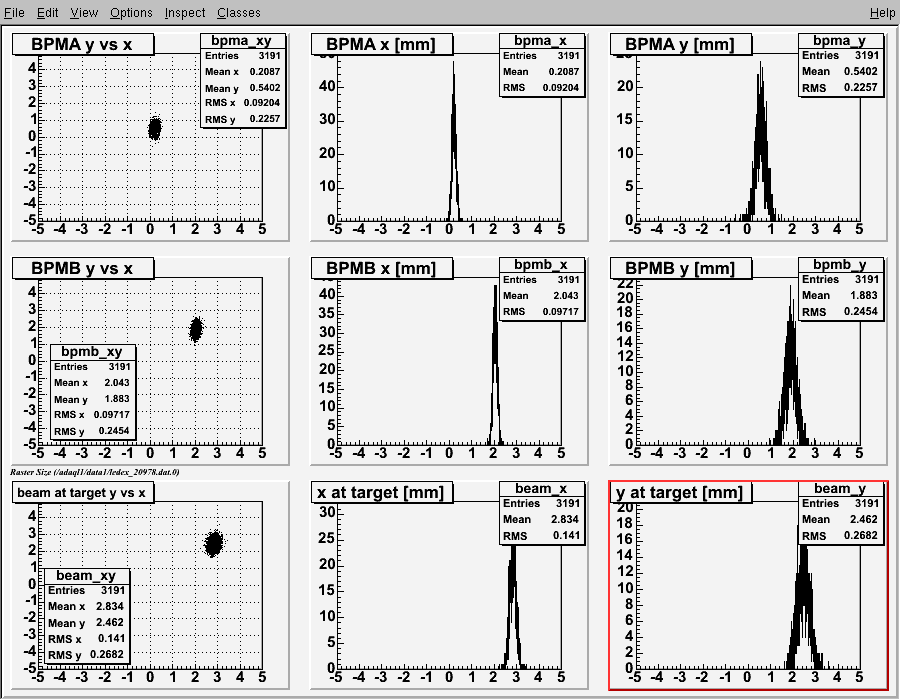This screenshot has width=900, height=700.
Task: Click the bpma_x statistics box header
Action: coord(541,40)
